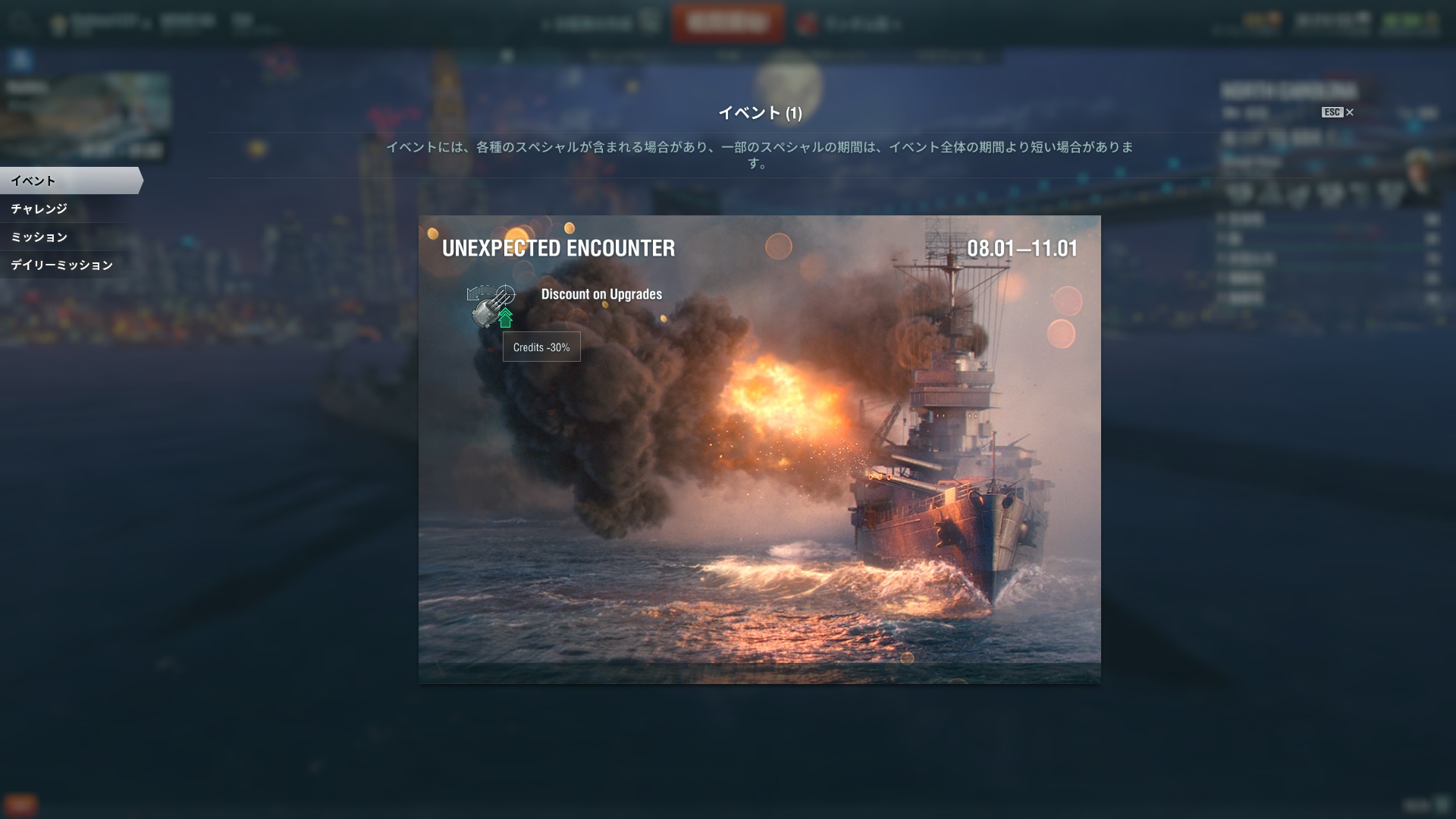Open the battleship event card artwork

[759, 450]
